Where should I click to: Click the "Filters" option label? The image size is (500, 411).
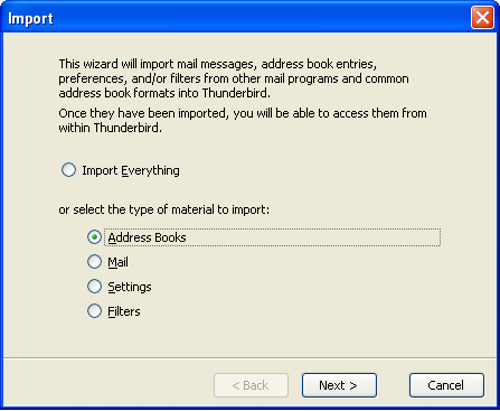point(124,312)
